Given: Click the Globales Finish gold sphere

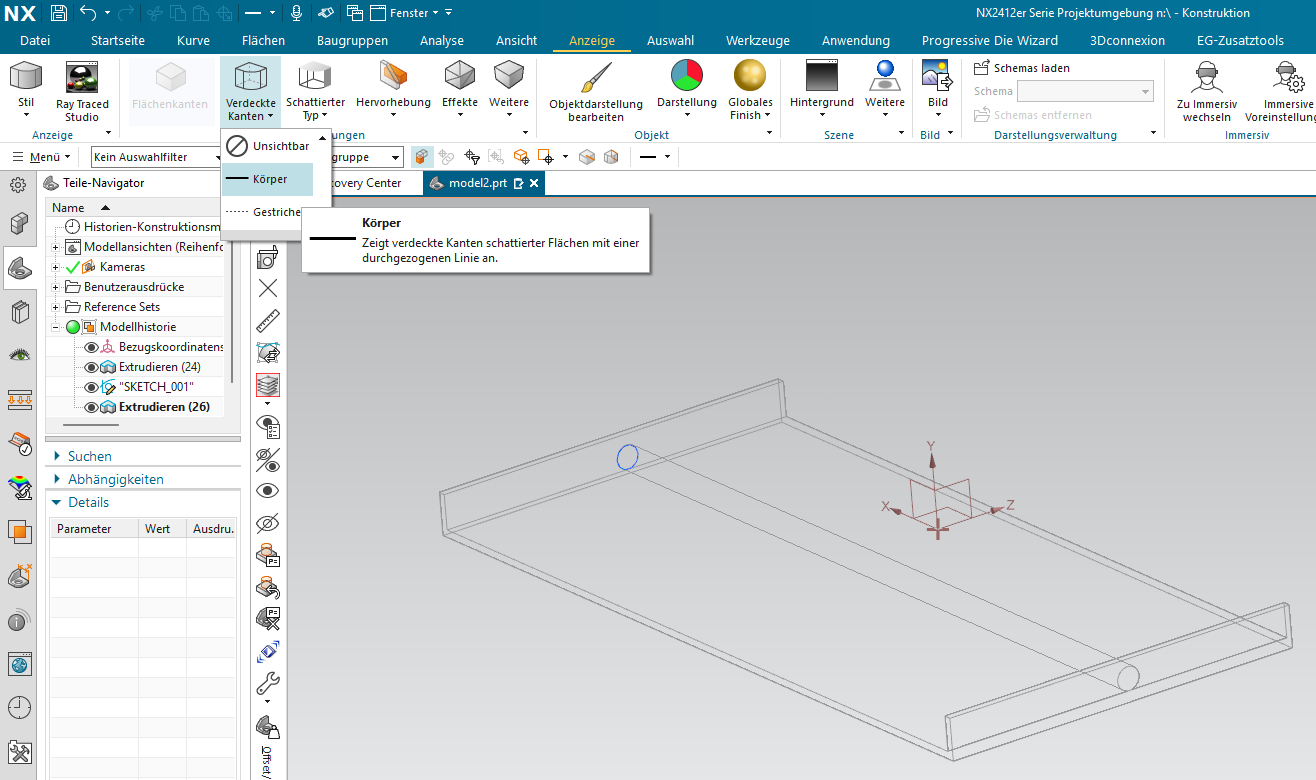Looking at the screenshot, I should 750,76.
